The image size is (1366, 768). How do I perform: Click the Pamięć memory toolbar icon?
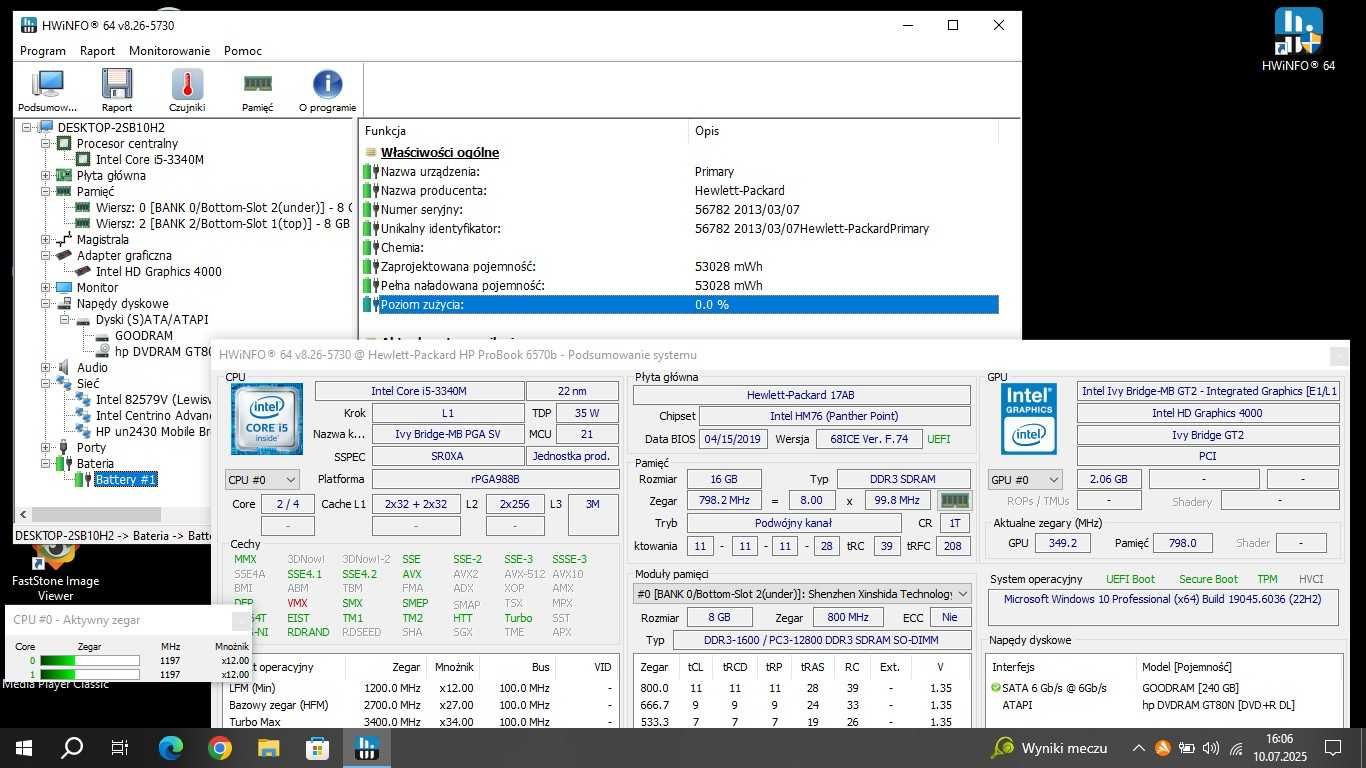(257, 90)
